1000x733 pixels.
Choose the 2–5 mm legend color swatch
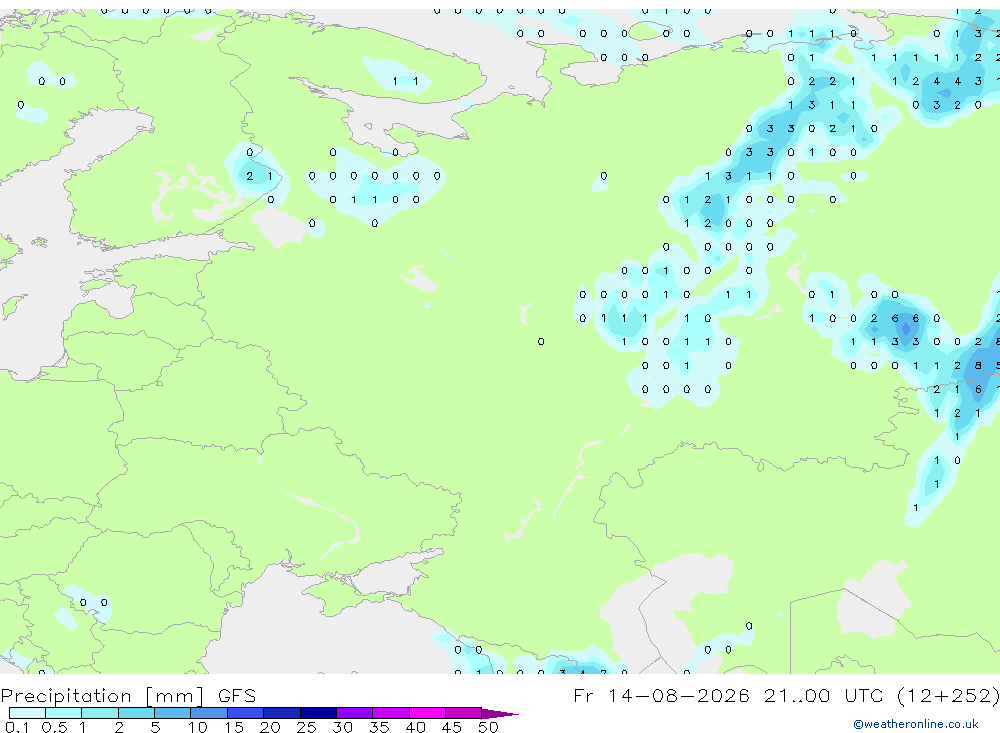136,713
